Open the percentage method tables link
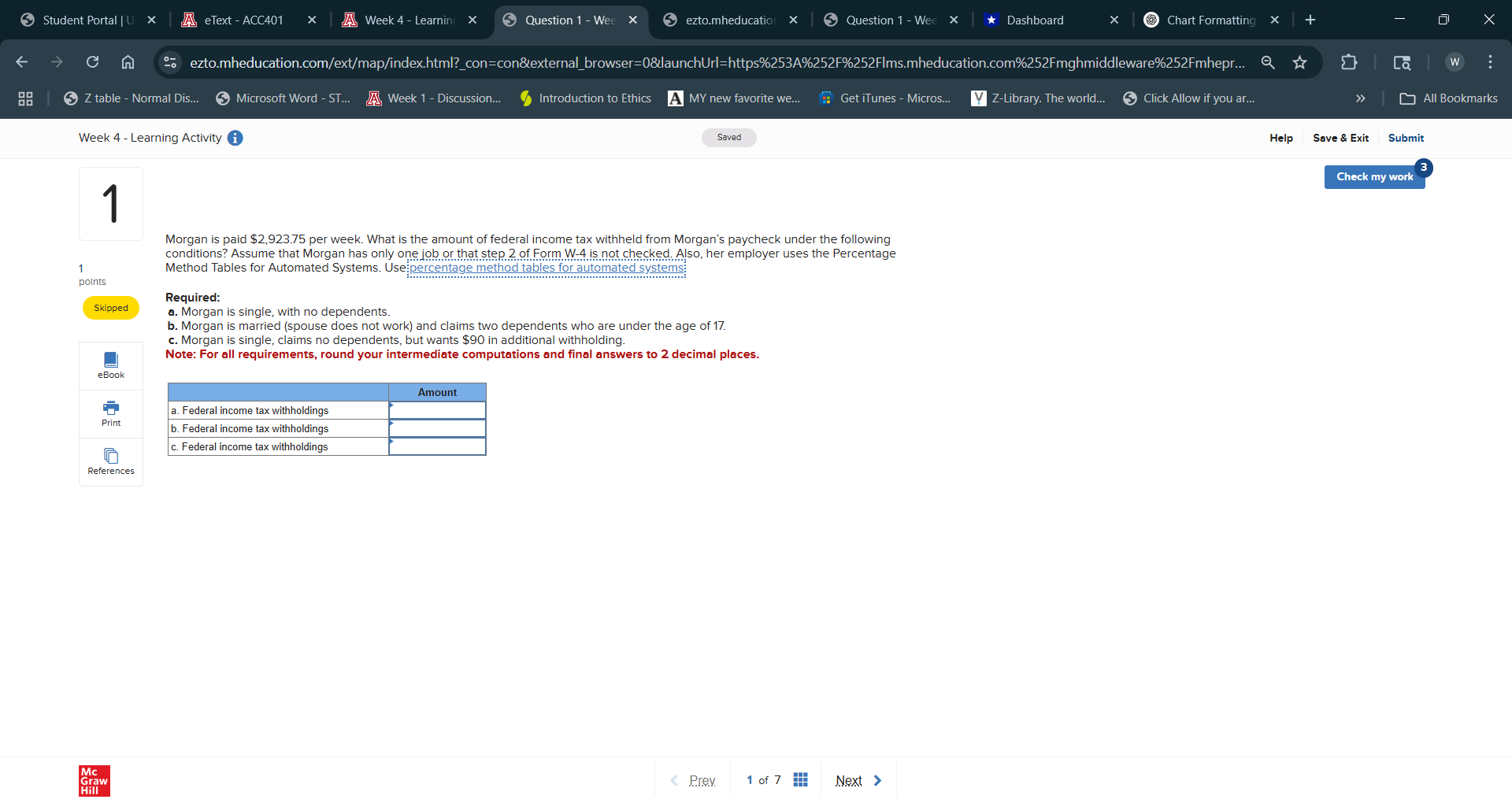Screen dimensions: 1512x803 pyautogui.click(x=546, y=268)
